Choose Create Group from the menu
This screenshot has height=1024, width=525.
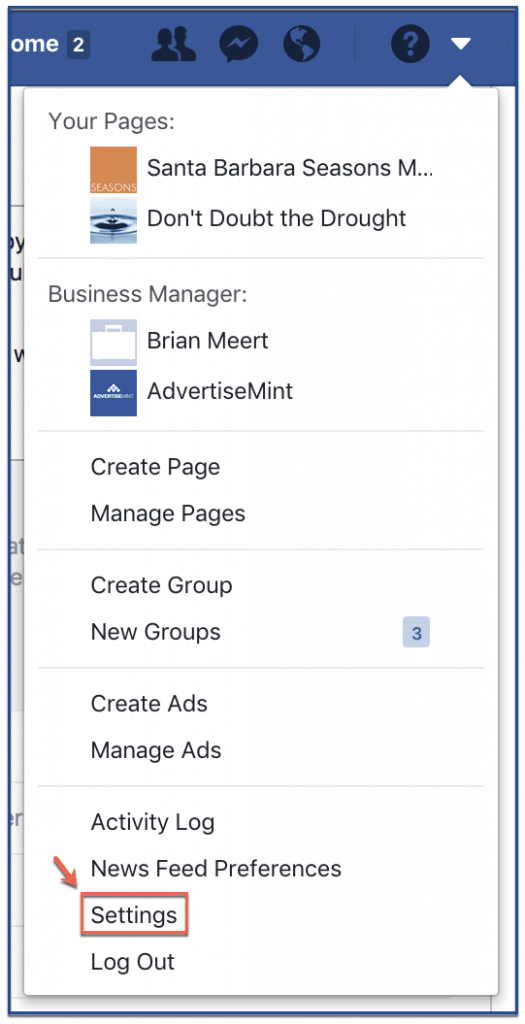pos(161,585)
